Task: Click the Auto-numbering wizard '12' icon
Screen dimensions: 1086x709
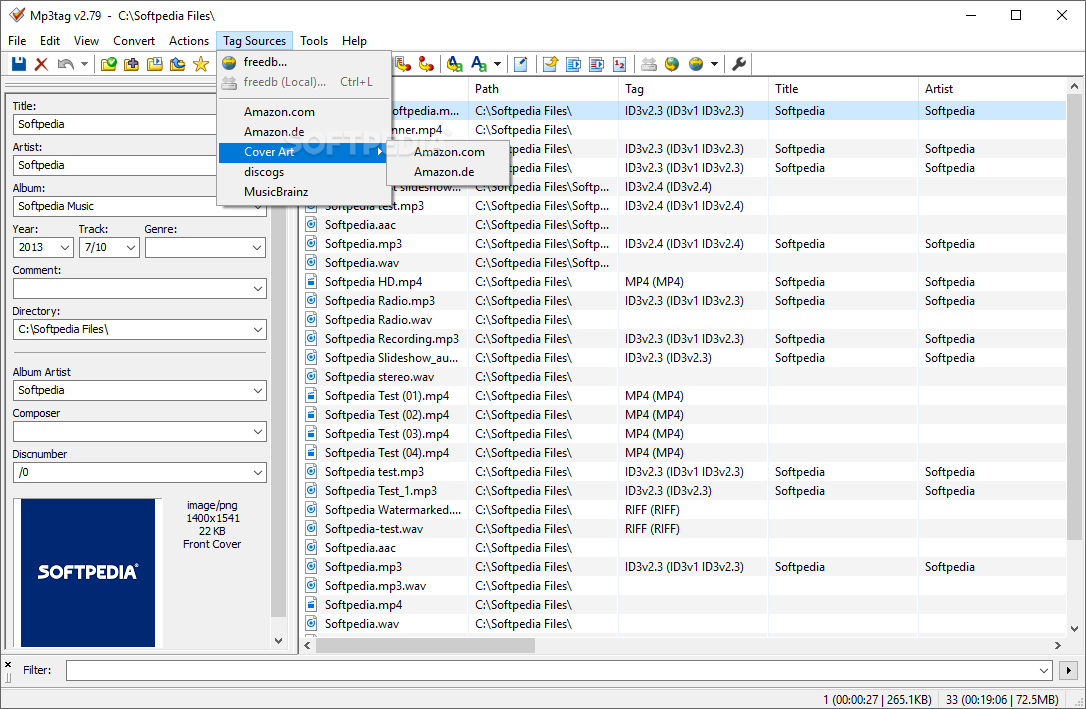Action: tap(619, 64)
